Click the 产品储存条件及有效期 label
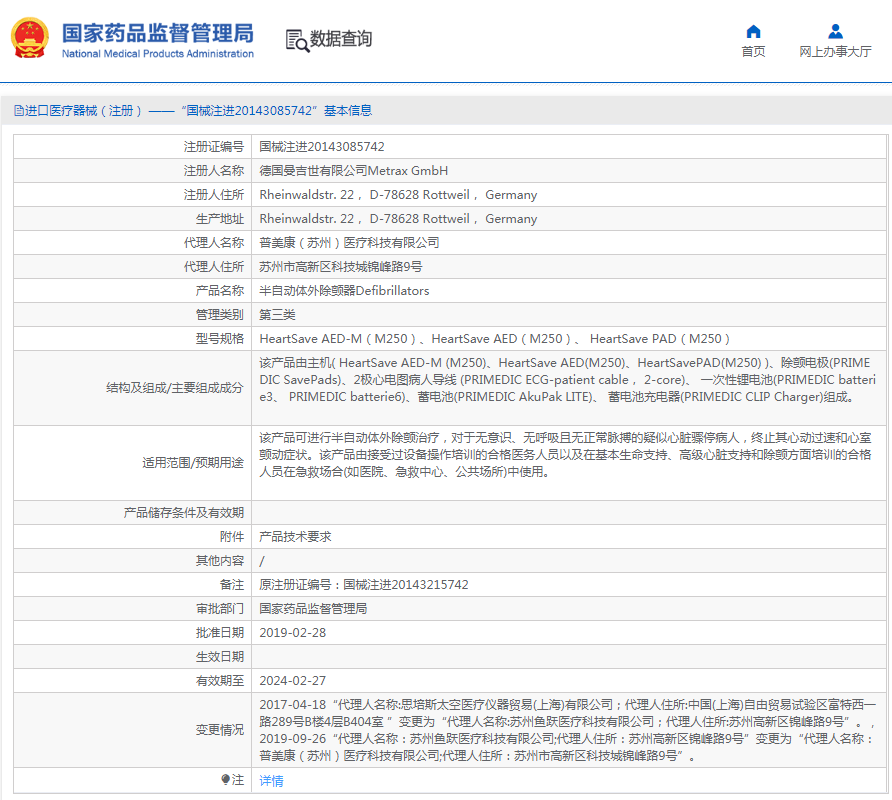Image resolution: width=892 pixels, height=800 pixels. pyautogui.click(x=184, y=513)
